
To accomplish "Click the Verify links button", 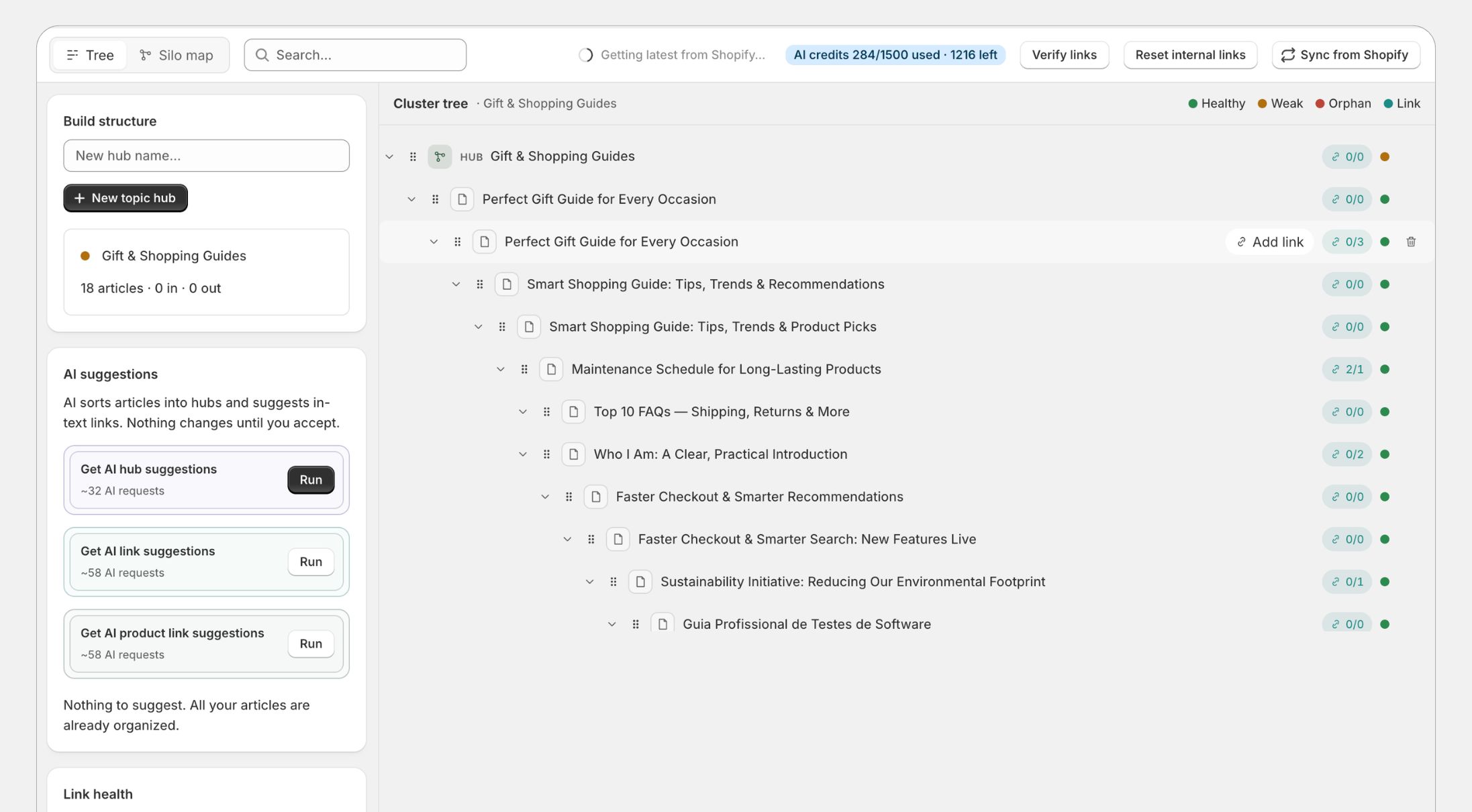I will click(1064, 55).
